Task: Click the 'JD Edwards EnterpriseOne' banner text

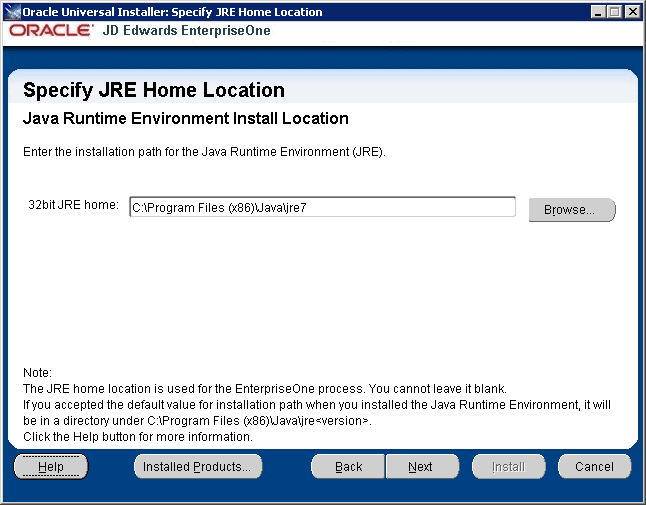Action: [187, 30]
